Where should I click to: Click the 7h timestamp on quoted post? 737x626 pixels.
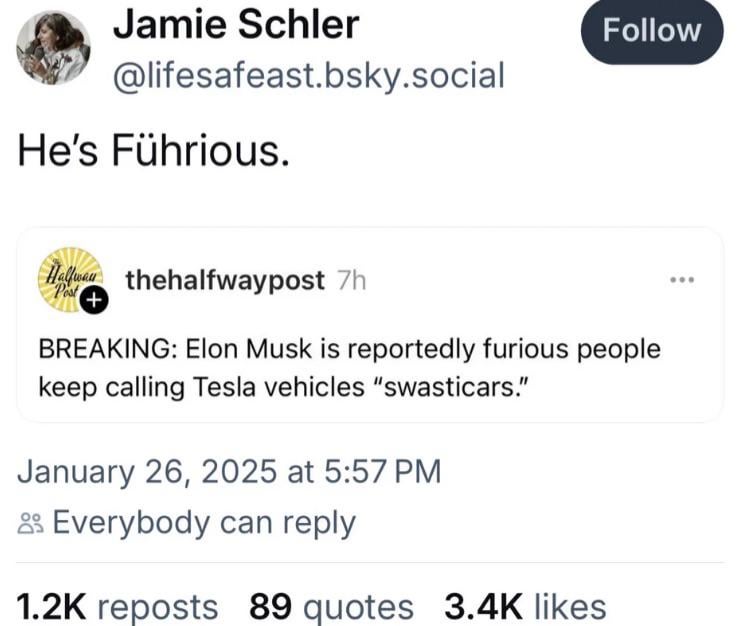pyautogui.click(x=352, y=281)
